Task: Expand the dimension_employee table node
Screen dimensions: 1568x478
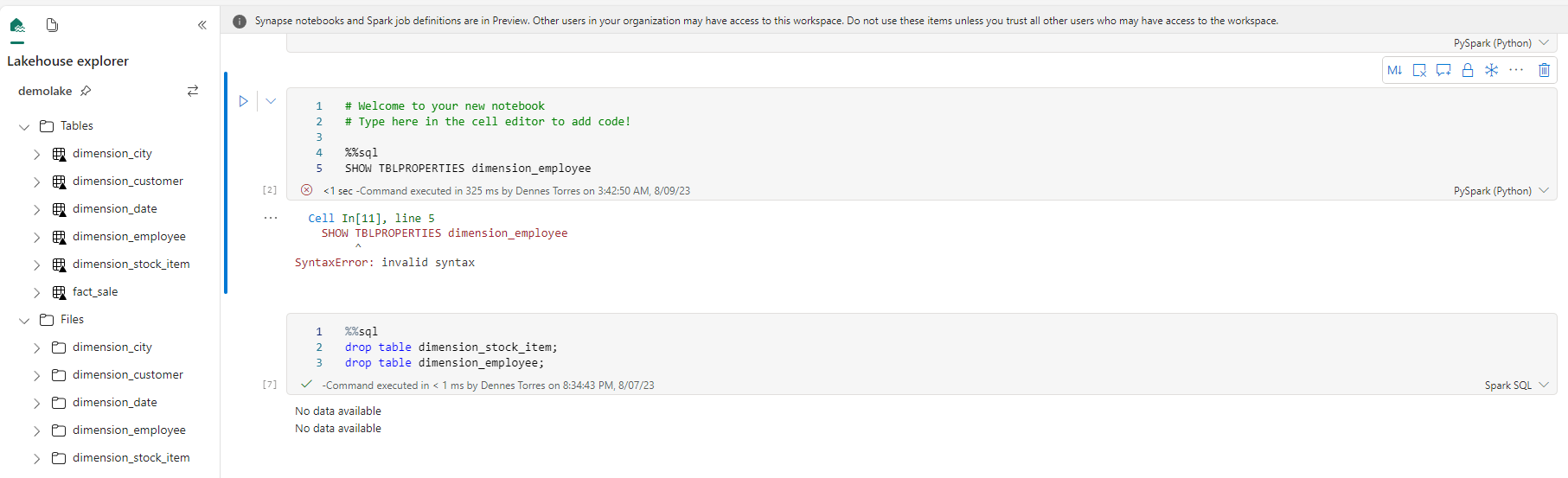Action: (36, 237)
